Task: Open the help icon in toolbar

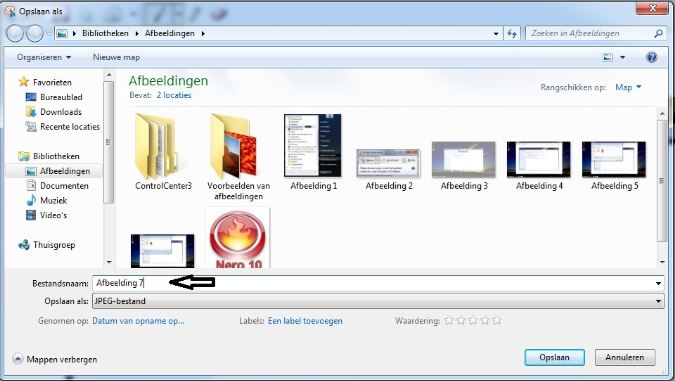Action: pos(652,57)
